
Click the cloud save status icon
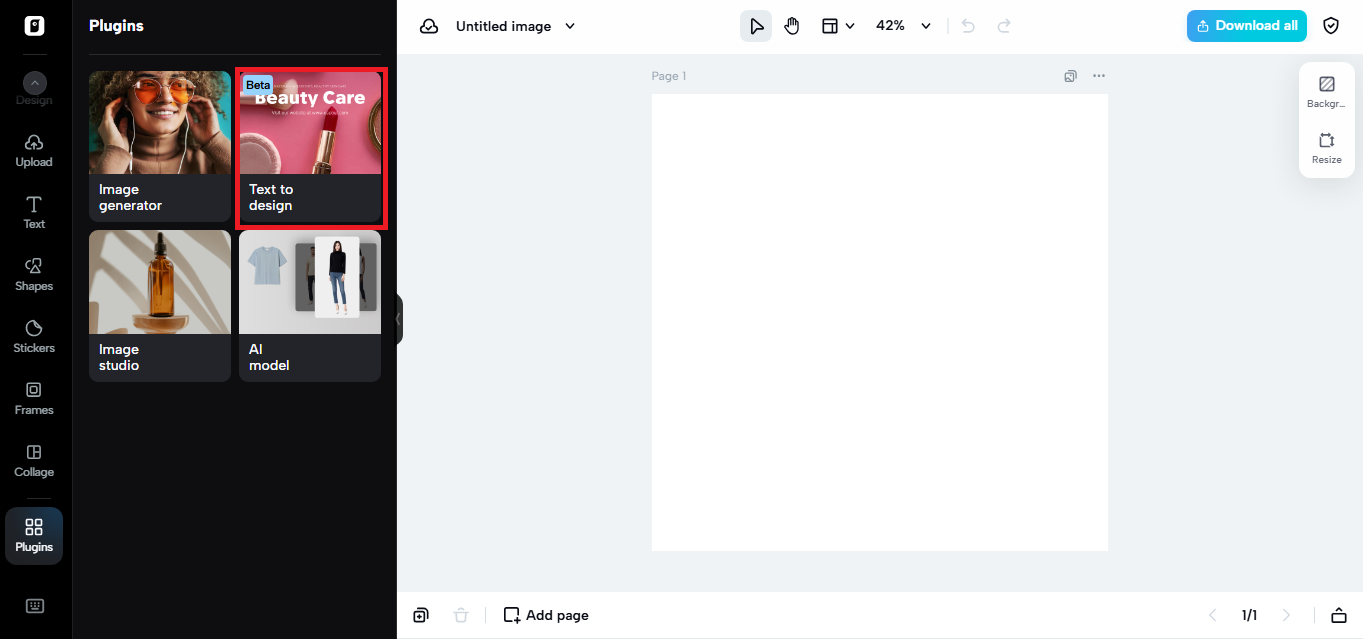pos(429,26)
